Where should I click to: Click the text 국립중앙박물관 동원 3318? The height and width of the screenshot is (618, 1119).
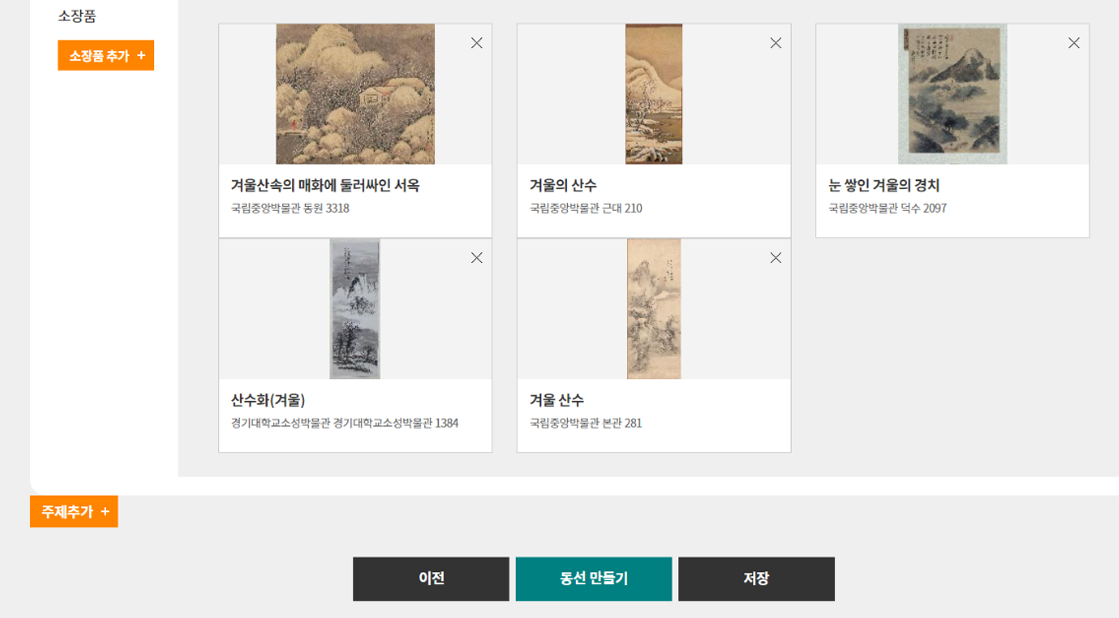(290, 208)
